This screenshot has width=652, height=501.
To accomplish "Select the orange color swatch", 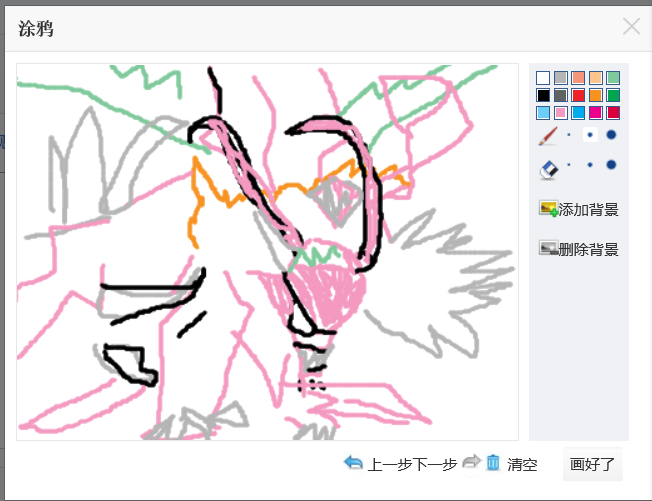I will point(595,95).
